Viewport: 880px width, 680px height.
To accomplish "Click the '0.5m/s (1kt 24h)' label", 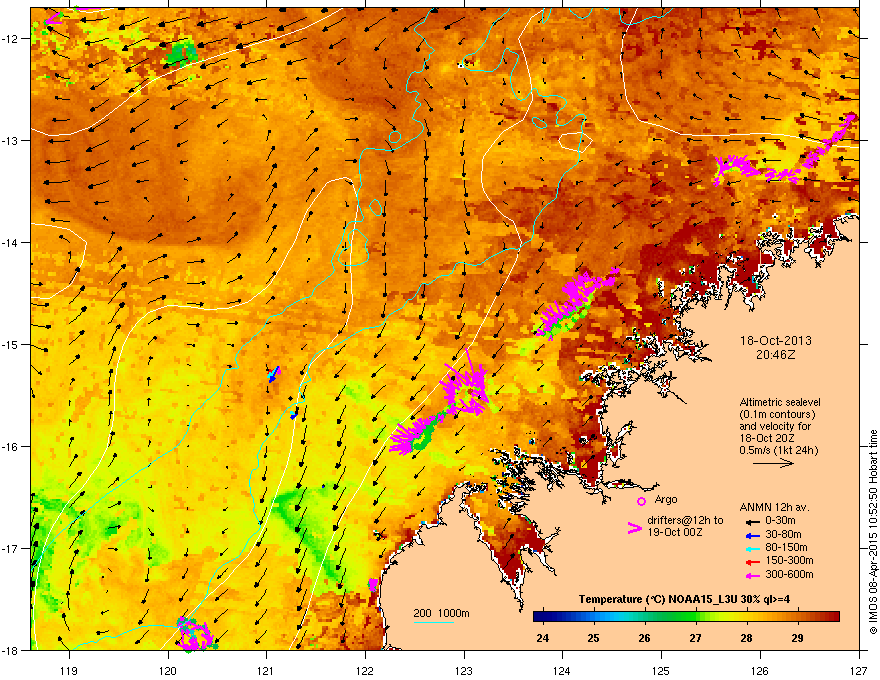I will pos(778,450).
